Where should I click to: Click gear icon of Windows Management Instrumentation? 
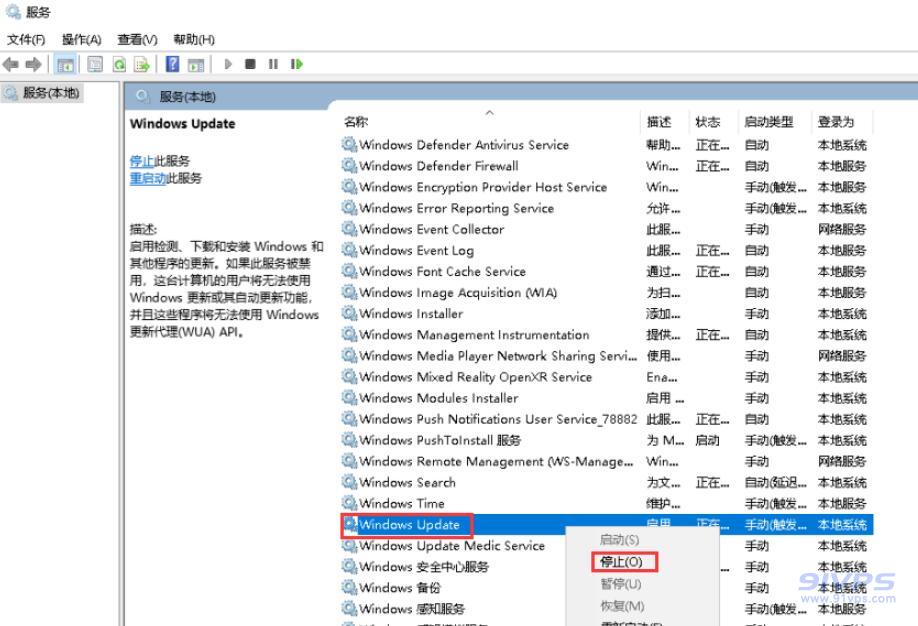[350, 334]
